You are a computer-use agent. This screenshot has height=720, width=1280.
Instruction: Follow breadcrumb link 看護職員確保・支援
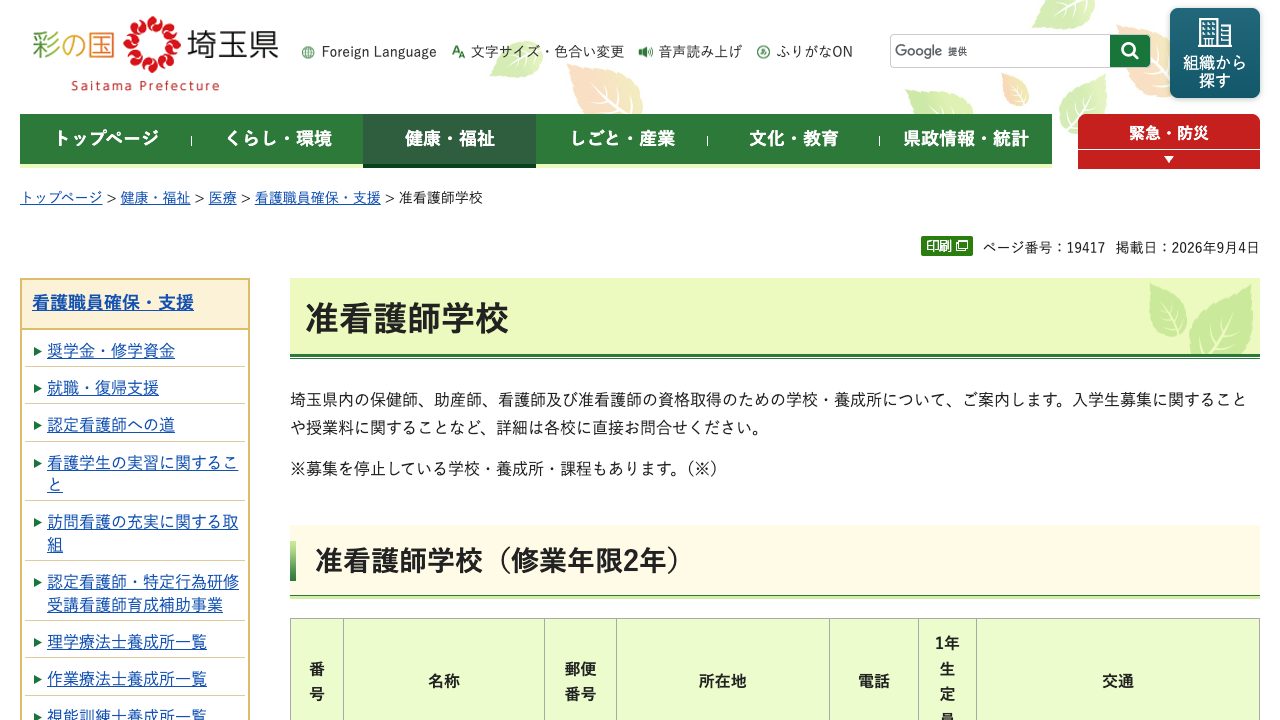point(318,198)
